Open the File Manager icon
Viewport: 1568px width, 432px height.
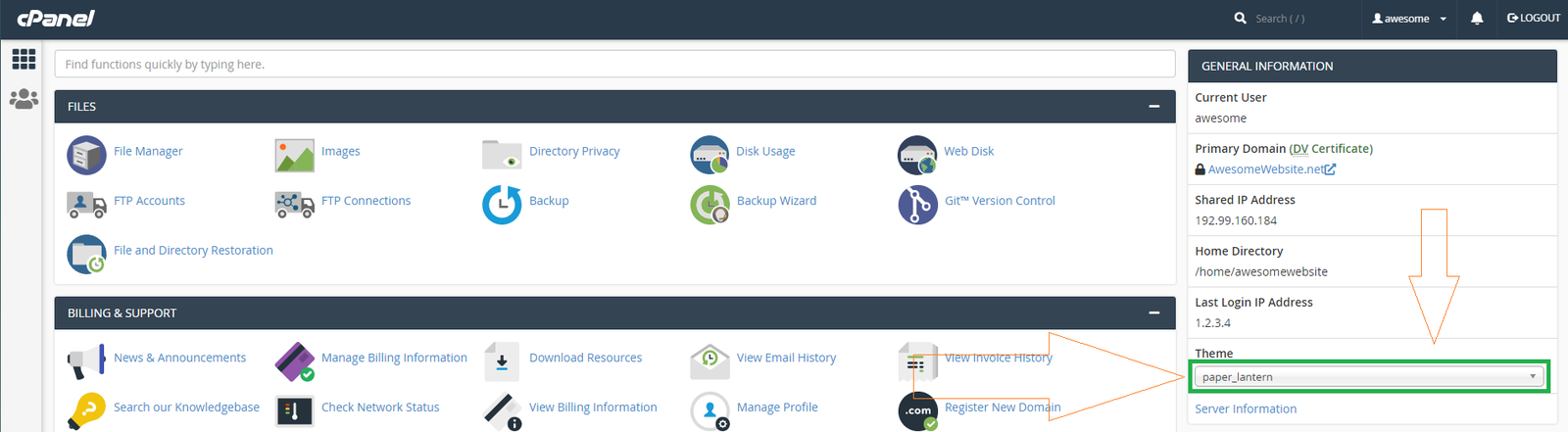86,155
